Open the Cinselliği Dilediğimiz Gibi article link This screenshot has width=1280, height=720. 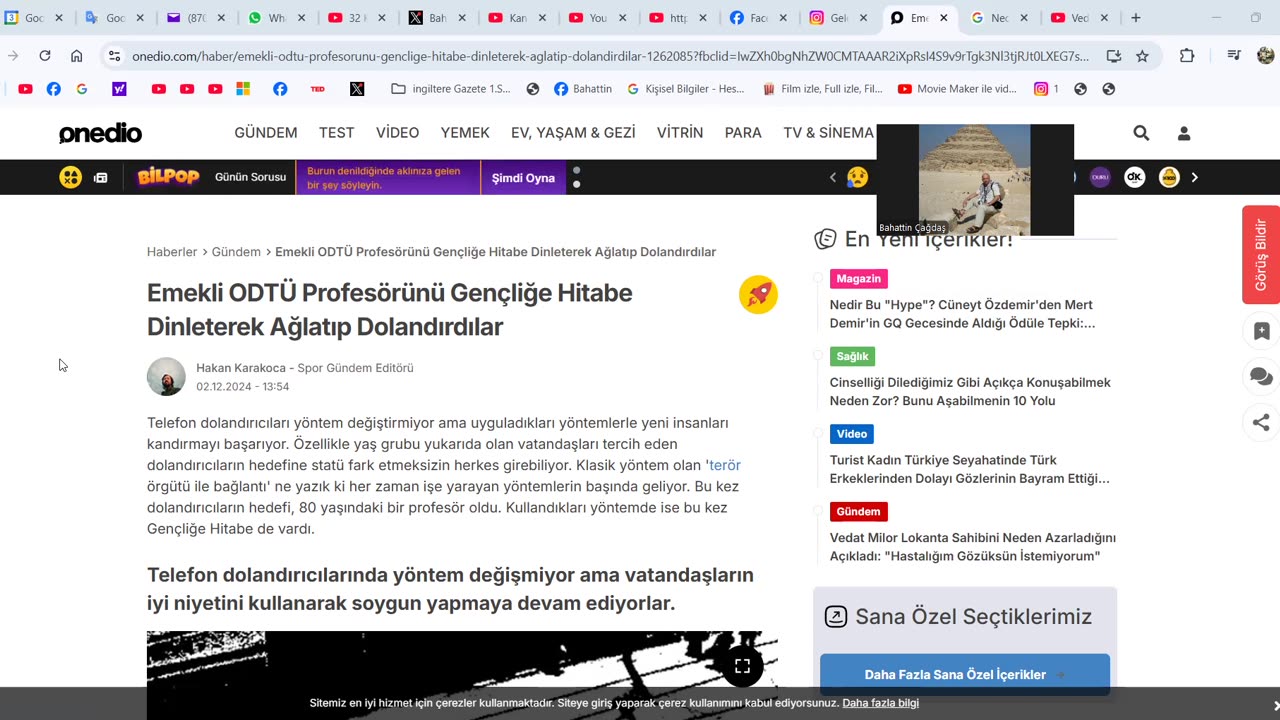tap(970, 392)
